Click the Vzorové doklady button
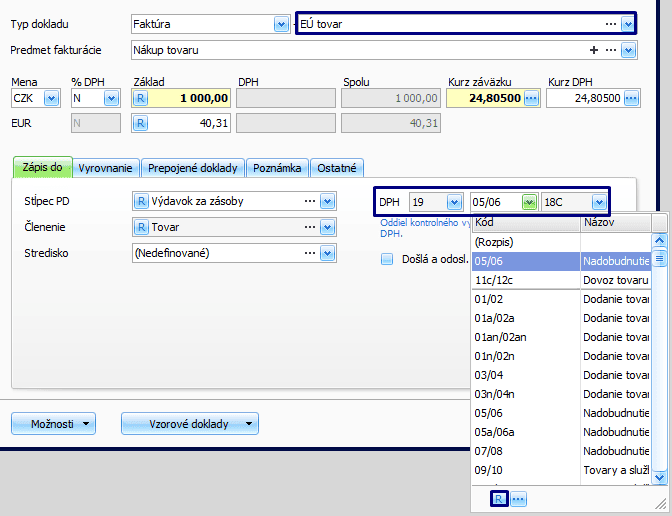This screenshot has height=516, width=672. click(x=189, y=424)
